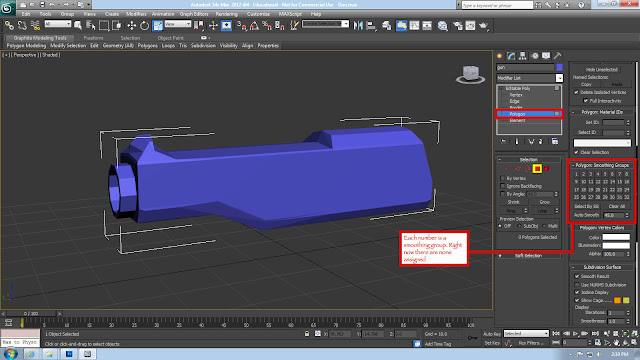This screenshot has height=360, width=640.
Task: Open the Modifier List dropdown
Action: click(x=529, y=78)
